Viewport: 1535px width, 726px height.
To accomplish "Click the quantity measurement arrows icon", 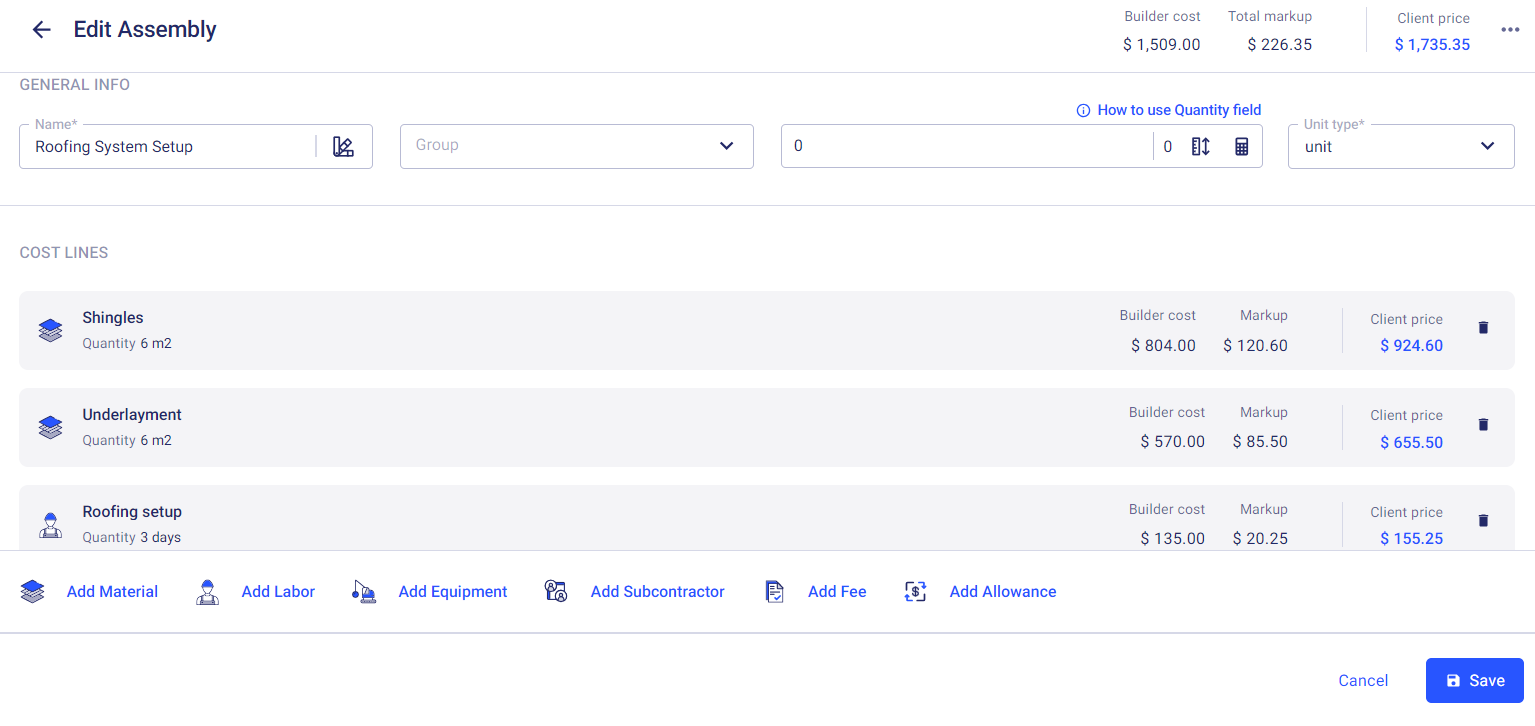I will (x=1201, y=147).
